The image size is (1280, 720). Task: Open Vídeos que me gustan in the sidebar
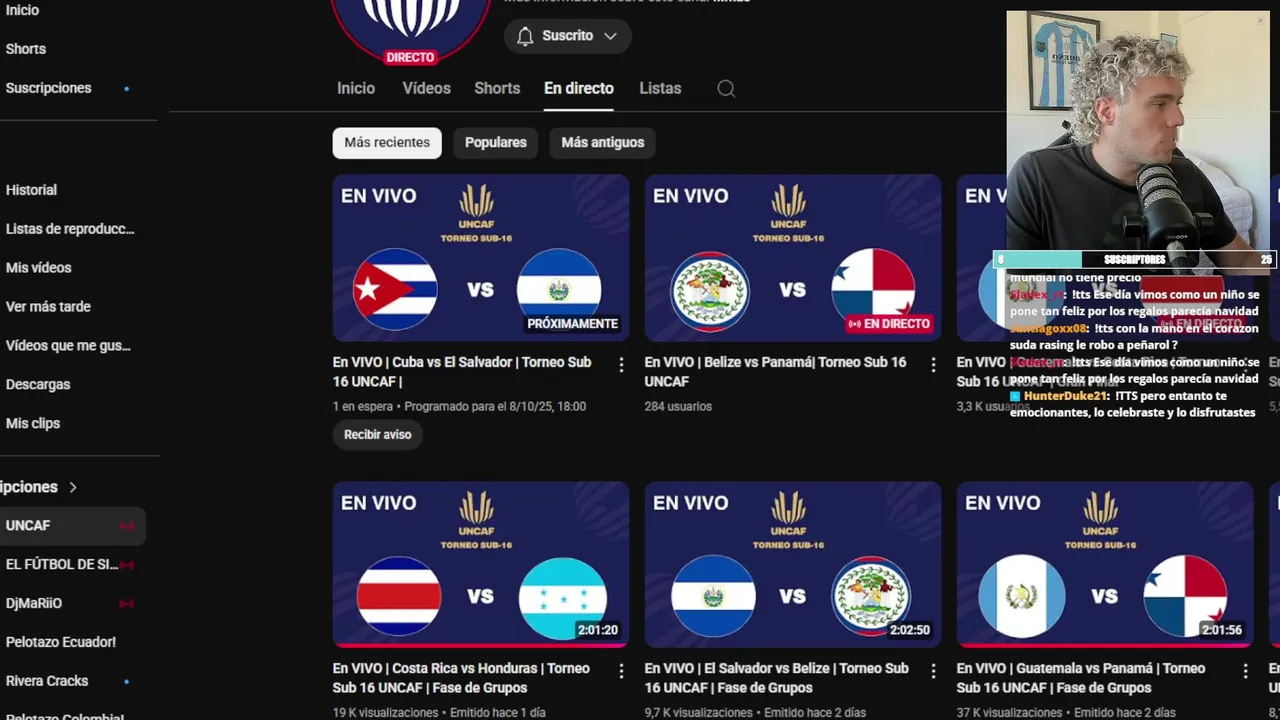click(68, 346)
